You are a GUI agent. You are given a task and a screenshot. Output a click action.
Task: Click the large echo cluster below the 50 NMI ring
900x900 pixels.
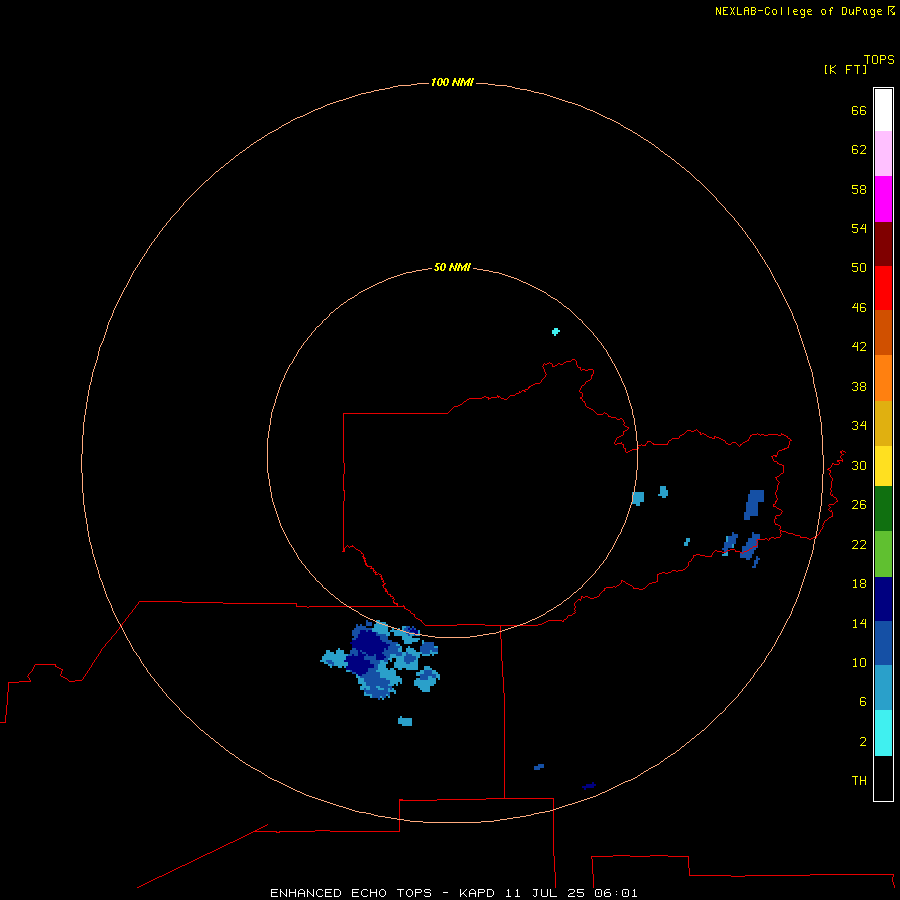(381, 660)
